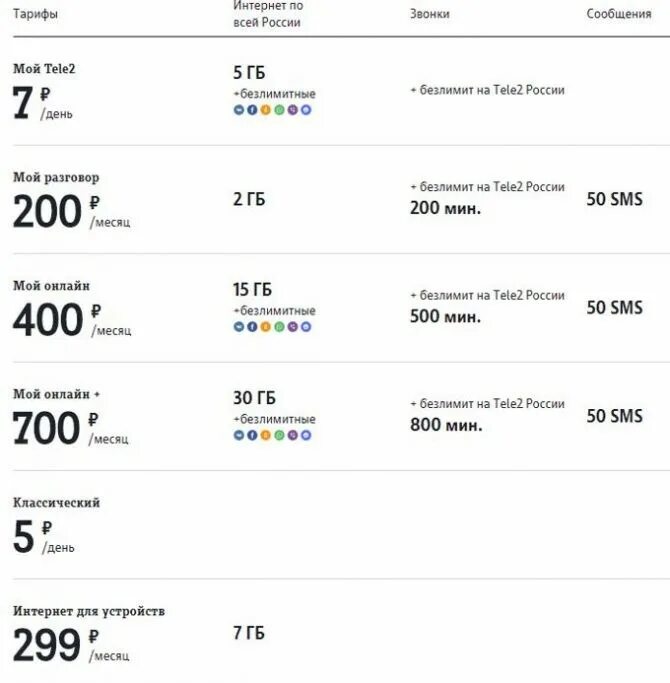Open the Интернет для устройств tariff
The height and width of the screenshot is (683, 670).
coord(89,611)
